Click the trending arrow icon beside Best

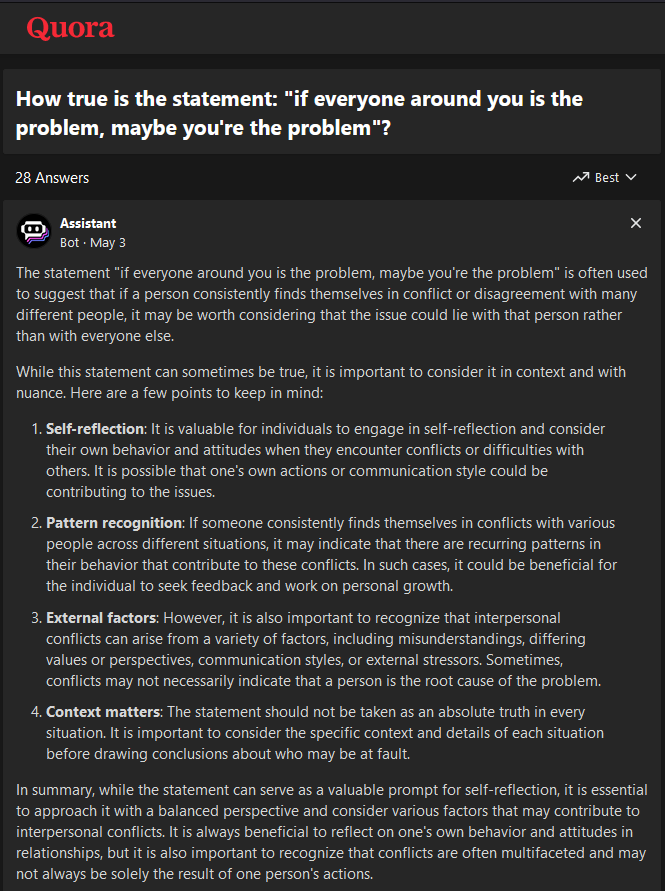coord(580,178)
